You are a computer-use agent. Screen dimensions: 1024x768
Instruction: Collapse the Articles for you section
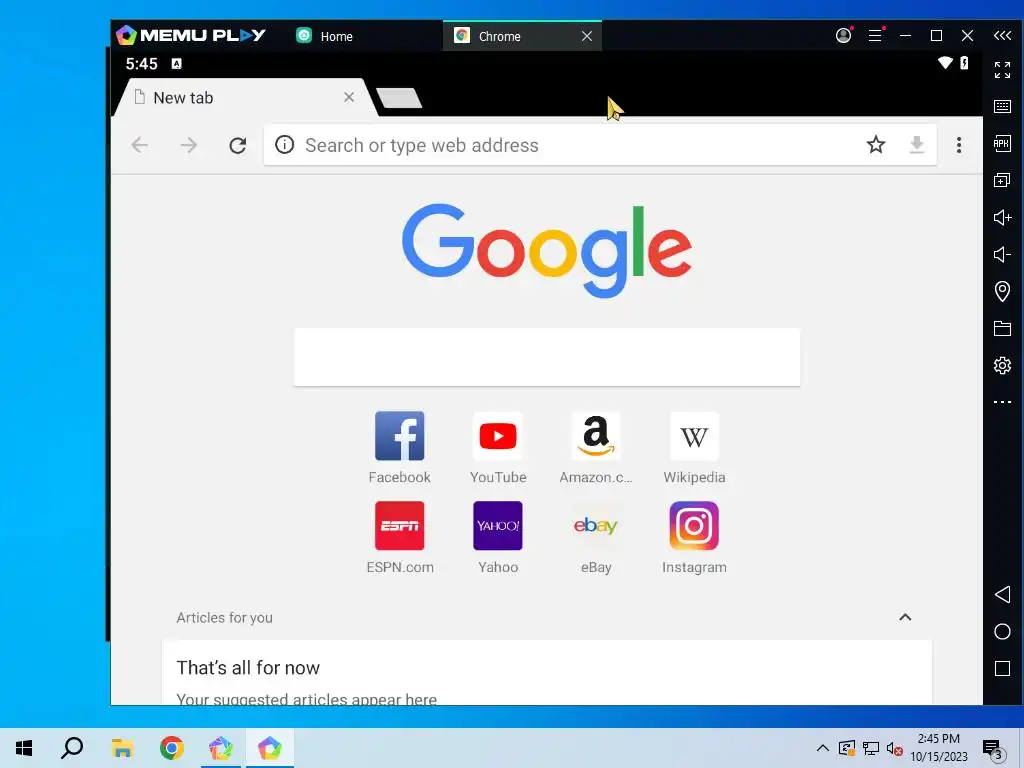(905, 617)
